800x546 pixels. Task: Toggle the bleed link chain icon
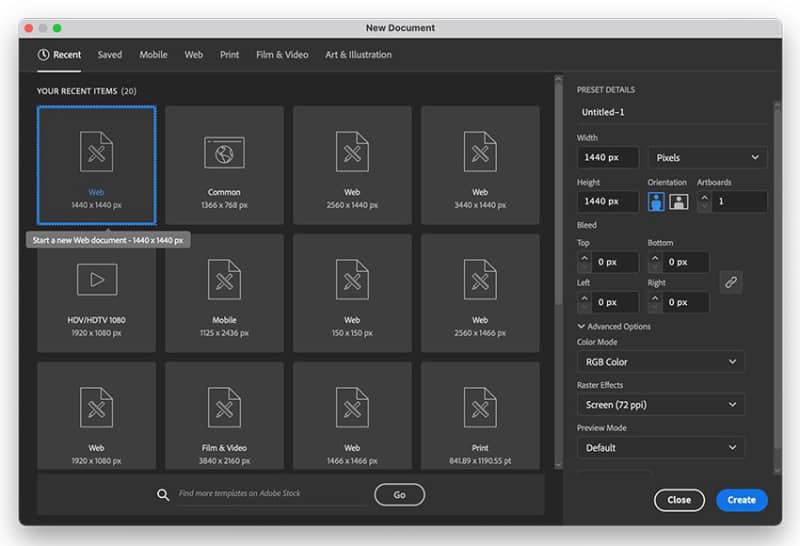(x=731, y=282)
